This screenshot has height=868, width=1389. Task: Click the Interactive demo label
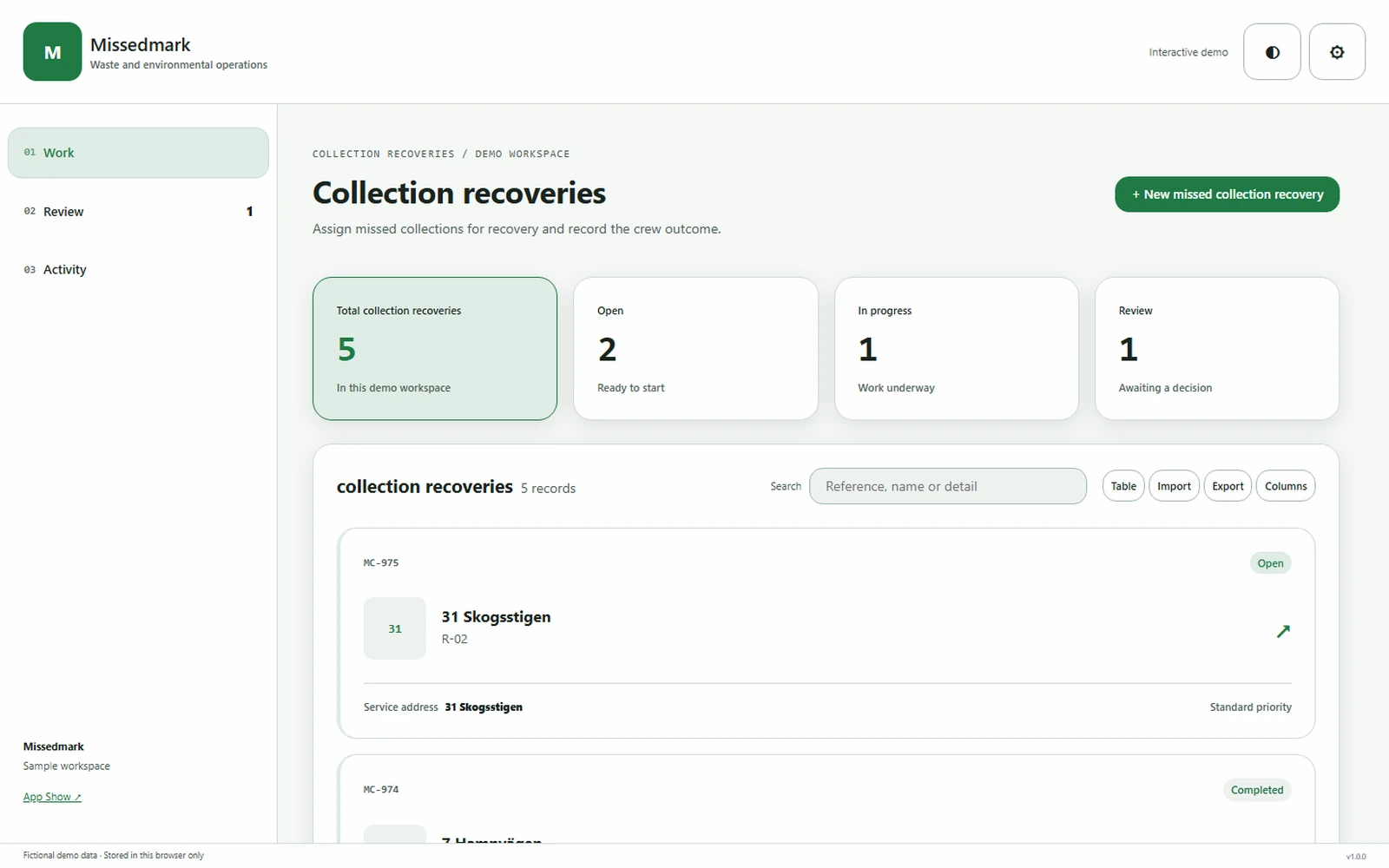pos(1188,52)
